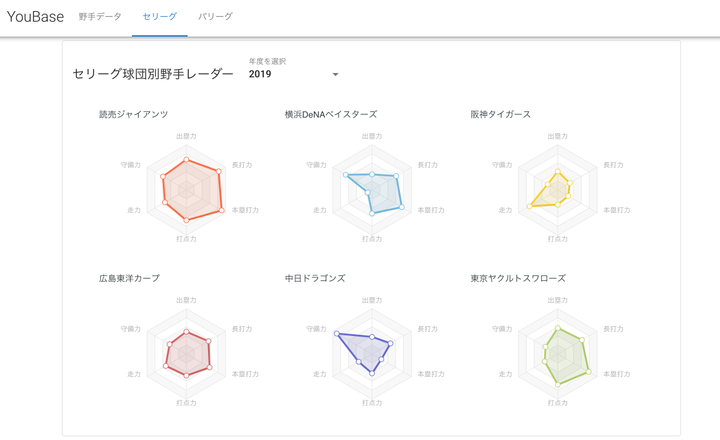Click the 横浜DeNAベイスターズ team title
720x440 pixels.
coord(330,114)
